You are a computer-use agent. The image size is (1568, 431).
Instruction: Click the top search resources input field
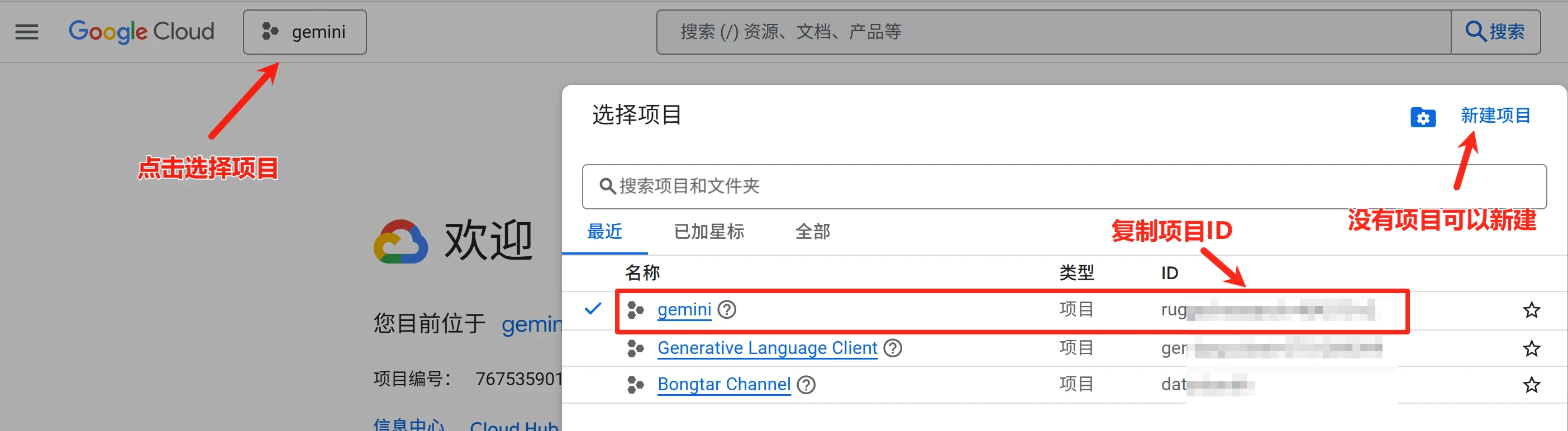click(x=1054, y=32)
